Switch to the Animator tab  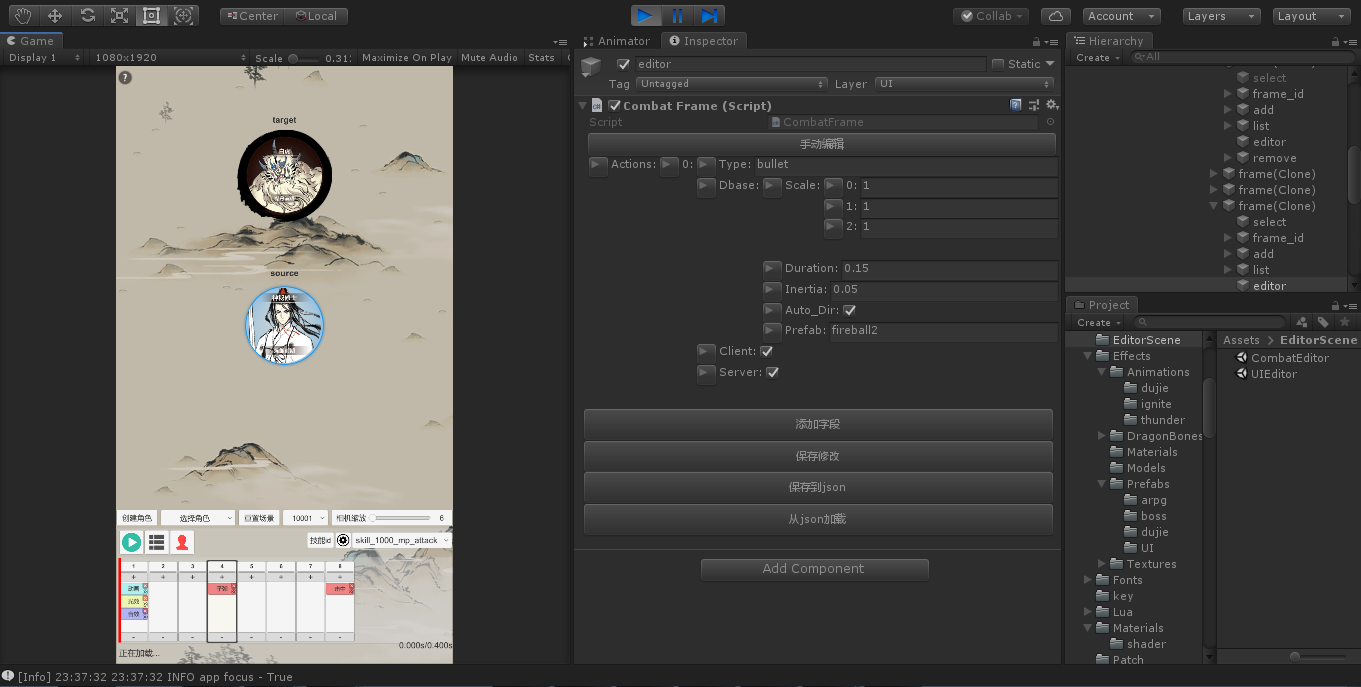pos(616,41)
